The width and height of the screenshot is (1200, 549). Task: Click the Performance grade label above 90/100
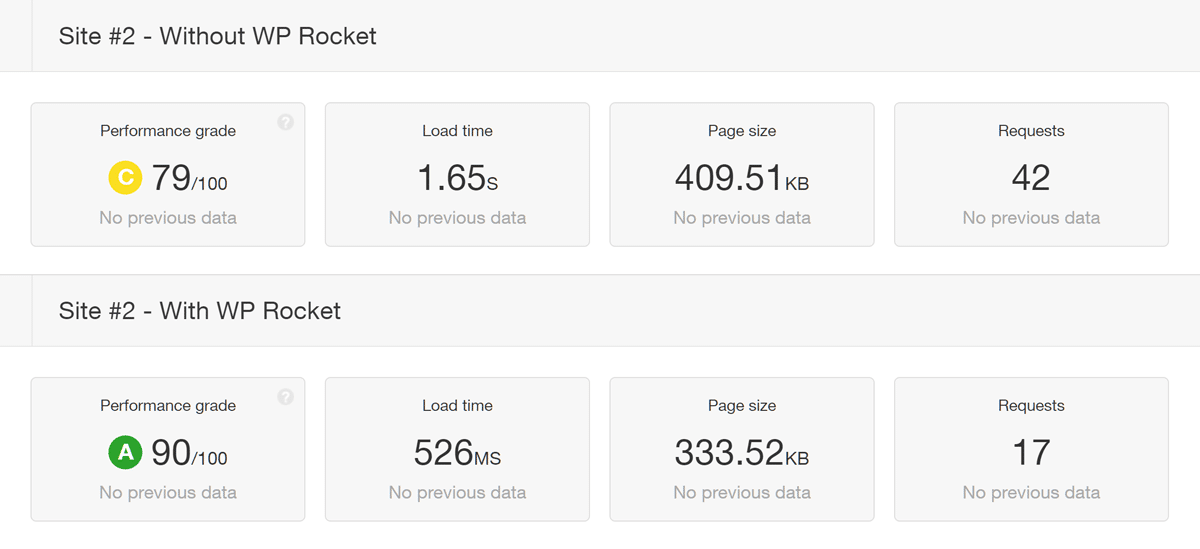168,406
